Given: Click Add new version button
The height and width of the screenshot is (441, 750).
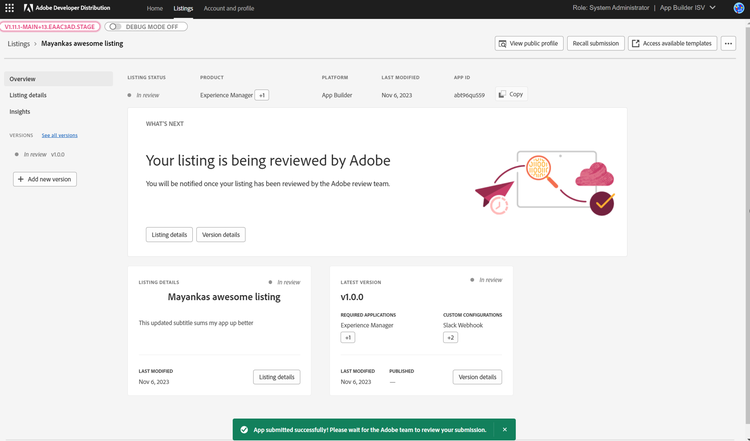Looking at the screenshot, I should coord(45,179).
